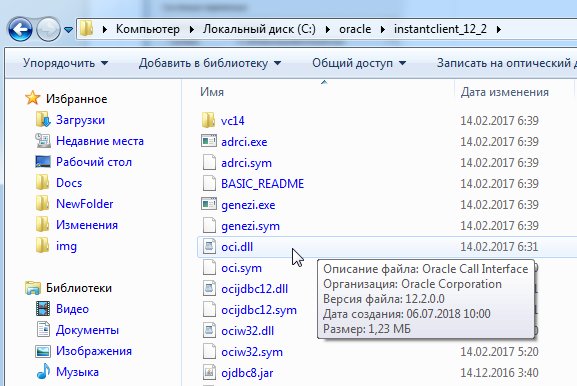
Task: Open Загрузки in the sidebar
Action: 80,120
